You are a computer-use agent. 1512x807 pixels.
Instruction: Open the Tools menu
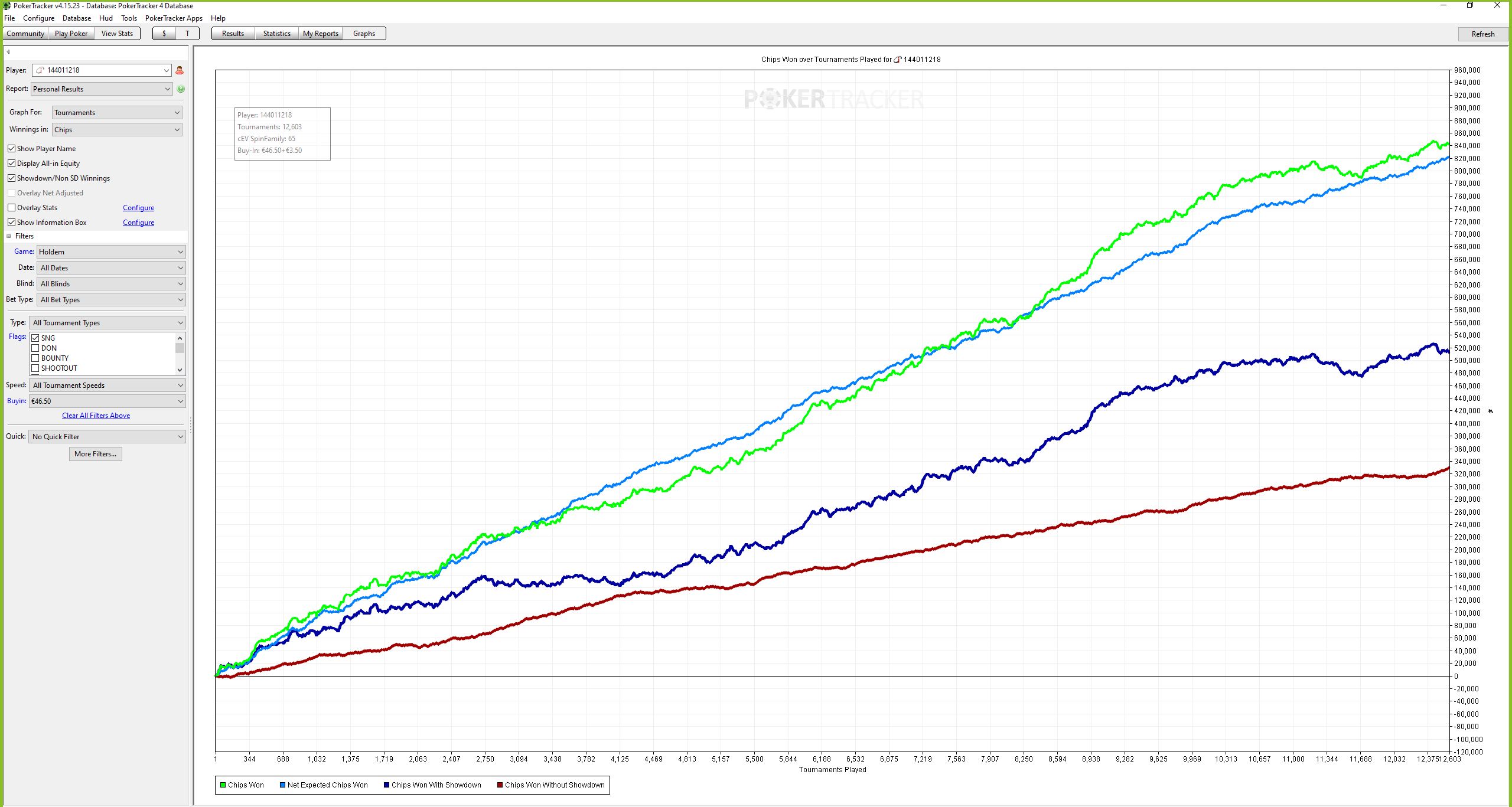pos(129,18)
